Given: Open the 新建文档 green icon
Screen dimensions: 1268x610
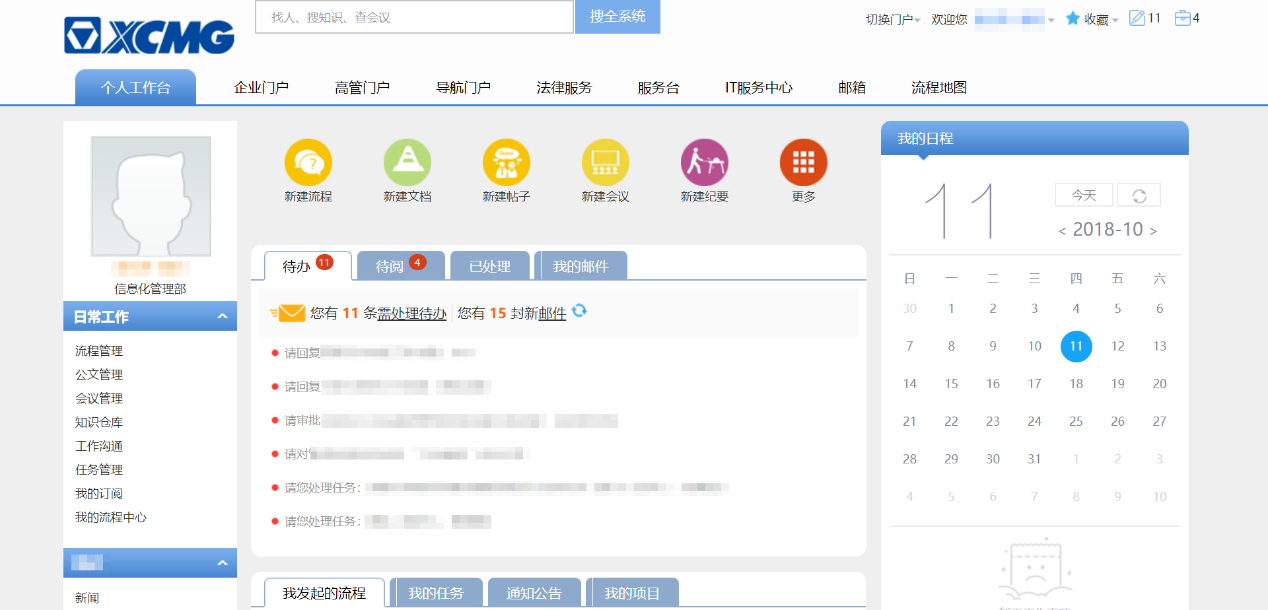Looking at the screenshot, I should (407, 162).
